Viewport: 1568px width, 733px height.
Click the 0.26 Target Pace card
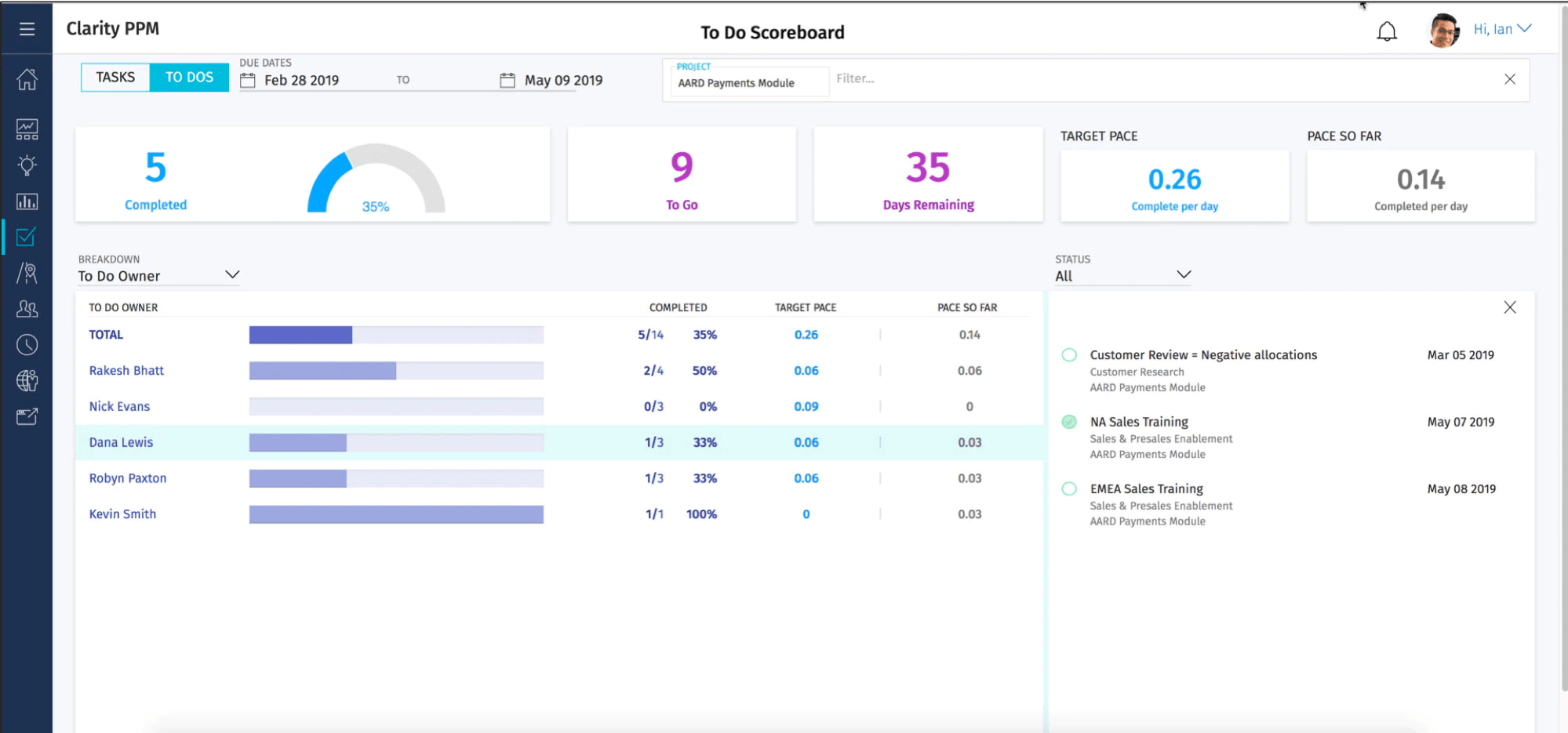point(1174,186)
